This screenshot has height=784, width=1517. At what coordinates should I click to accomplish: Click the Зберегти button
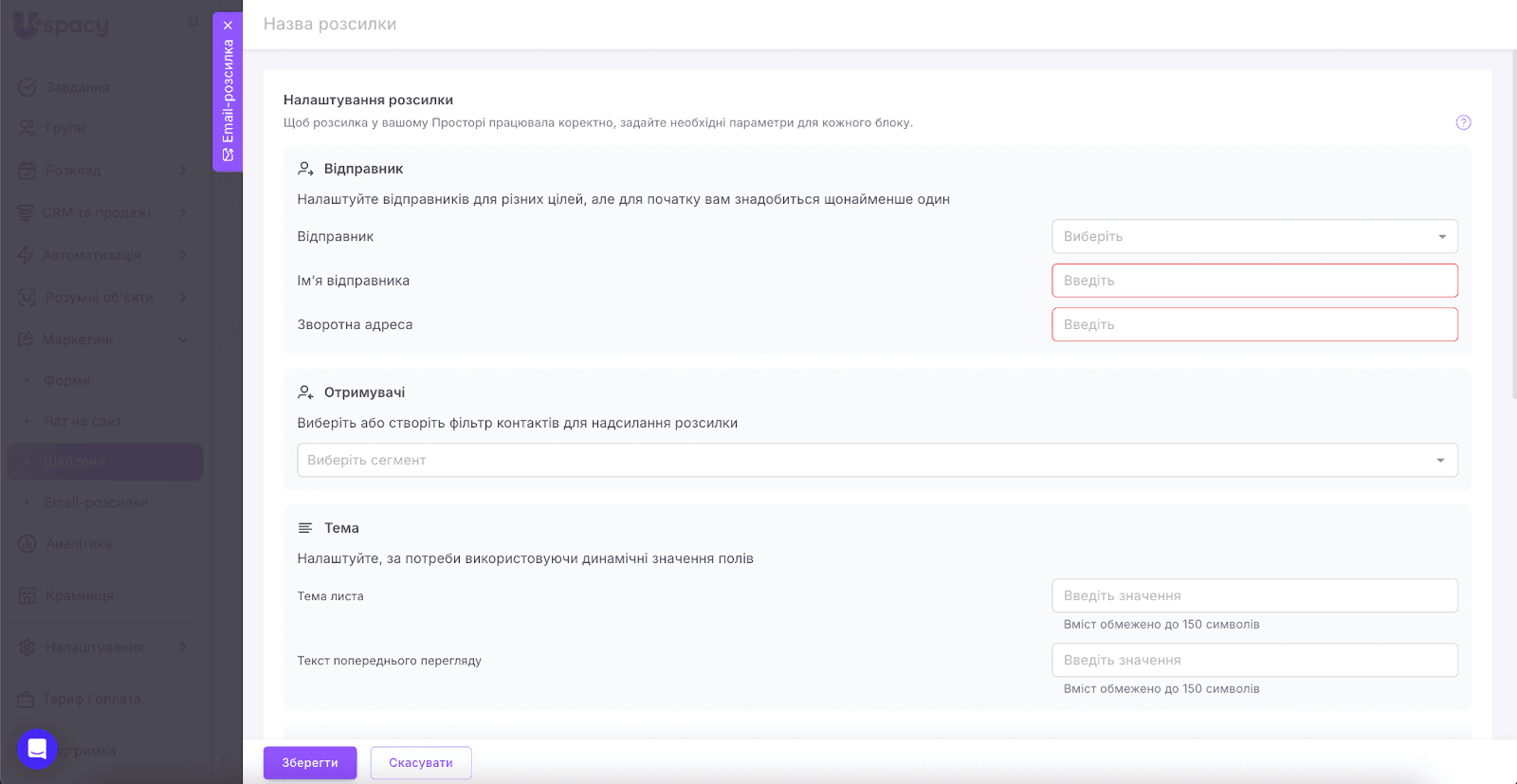pyautogui.click(x=310, y=763)
